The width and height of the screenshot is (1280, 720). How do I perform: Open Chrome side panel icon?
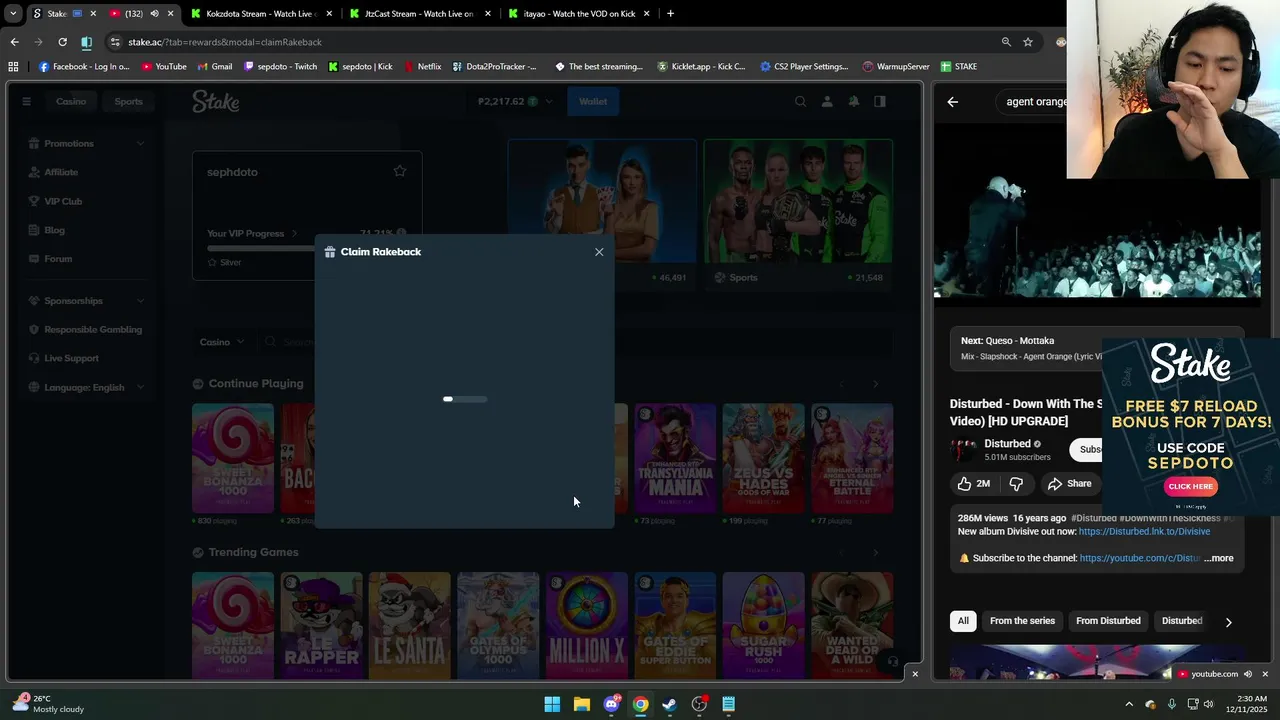(x=86, y=42)
